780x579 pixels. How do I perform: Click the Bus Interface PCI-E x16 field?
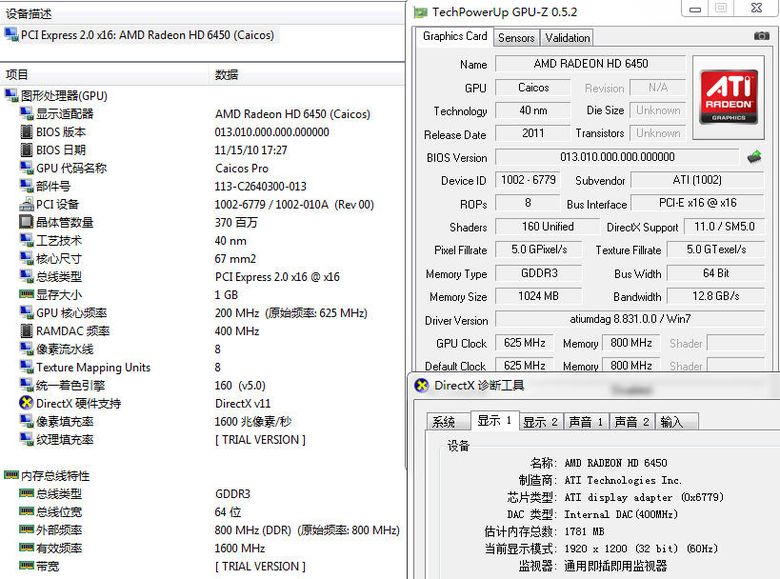pyautogui.click(x=697, y=203)
